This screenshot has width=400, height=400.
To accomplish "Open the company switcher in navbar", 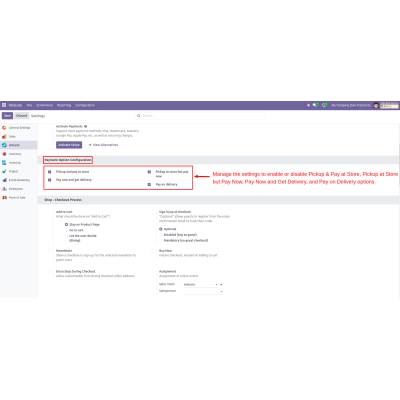I will (351, 105).
